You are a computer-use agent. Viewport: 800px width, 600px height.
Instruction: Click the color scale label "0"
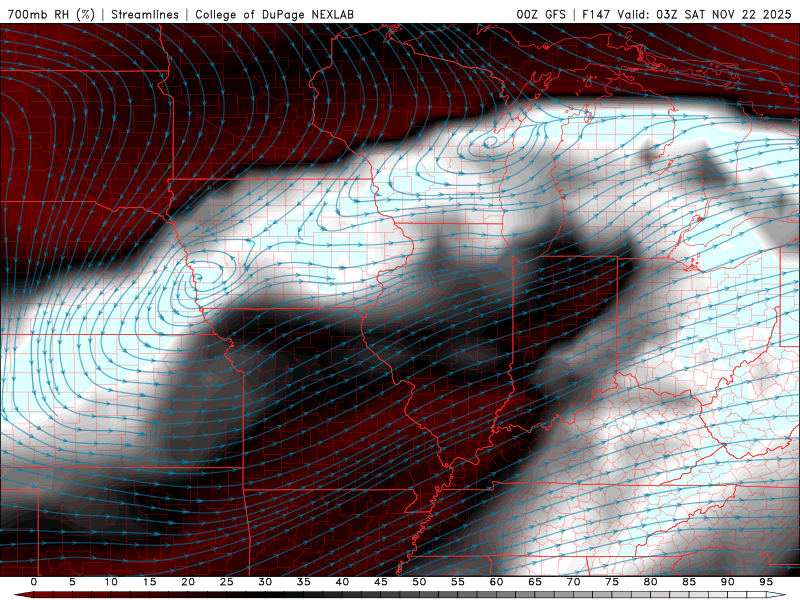tap(34, 582)
